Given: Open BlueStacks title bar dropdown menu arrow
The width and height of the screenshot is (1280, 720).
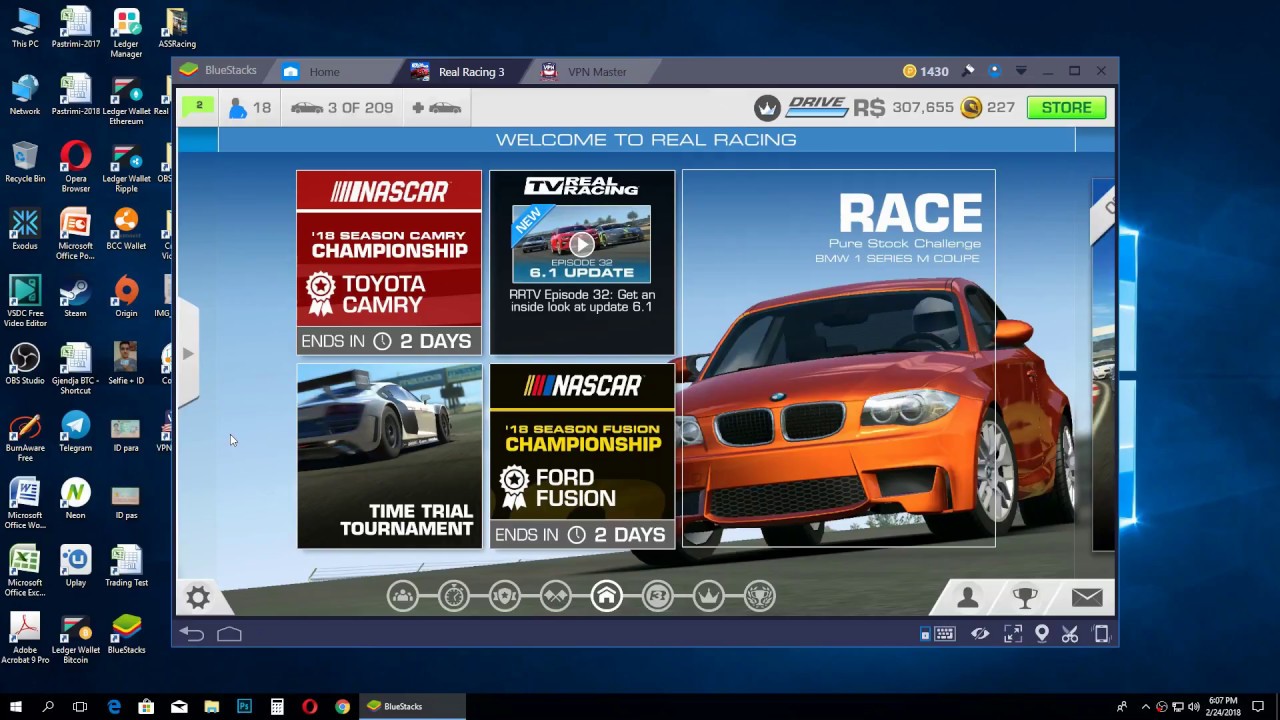Looking at the screenshot, I should tap(1021, 71).
